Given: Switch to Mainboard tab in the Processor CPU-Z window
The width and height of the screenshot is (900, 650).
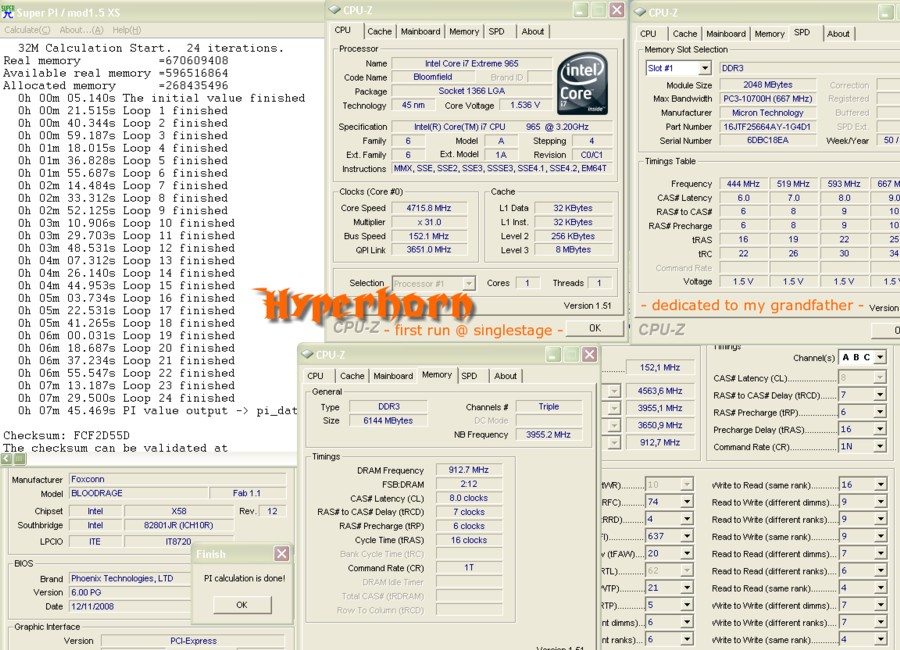Looking at the screenshot, I should 420,32.
